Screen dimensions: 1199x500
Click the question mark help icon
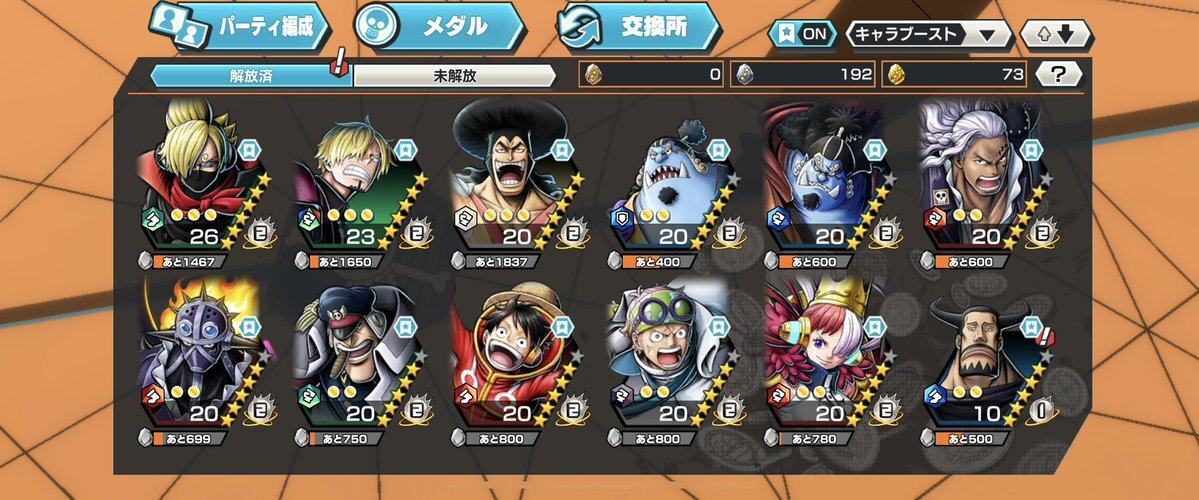(x=1058, y=74)
